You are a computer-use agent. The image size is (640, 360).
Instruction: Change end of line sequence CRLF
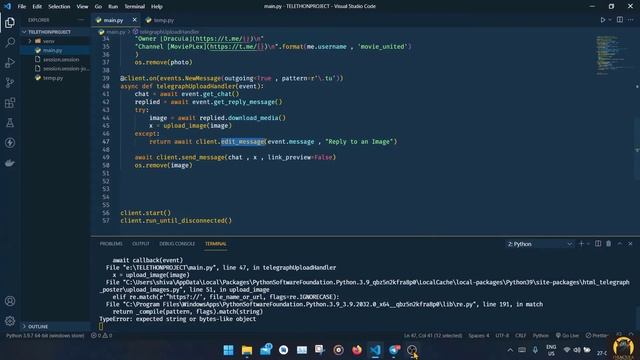pos(520,336)
